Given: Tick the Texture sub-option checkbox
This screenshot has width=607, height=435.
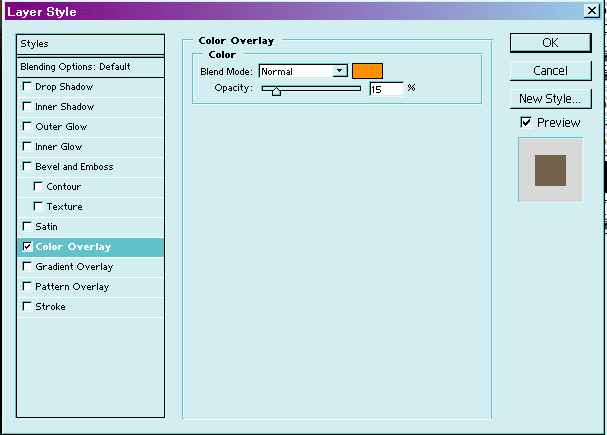Looking at the screenshot, I should pyautogui.click(x=38, y=207).
